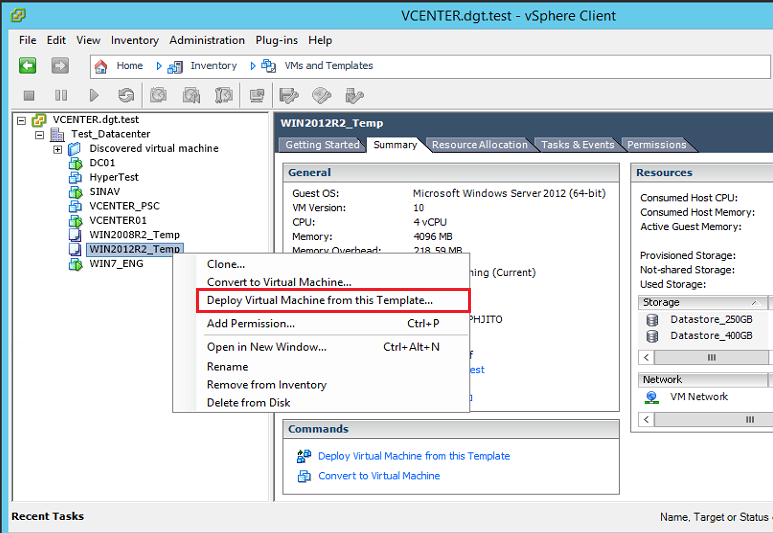Collapse the VCENTER.dgt.test tree root
The width and height of the screenshot is (773, 533).
[x=21, y=120]
